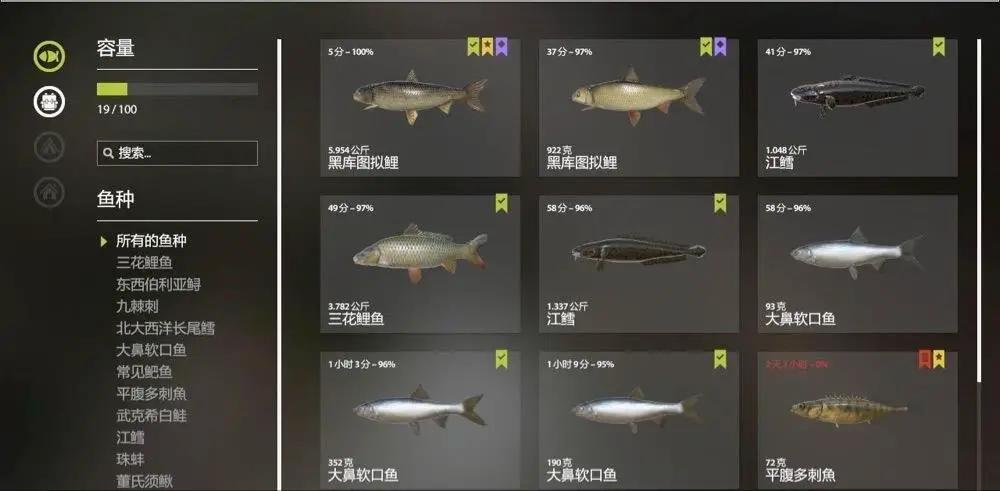Select the dimmed house storage icon
The width and height of the screenshot is (1000, 491).
pyautogui.click(x=49, y=192)
